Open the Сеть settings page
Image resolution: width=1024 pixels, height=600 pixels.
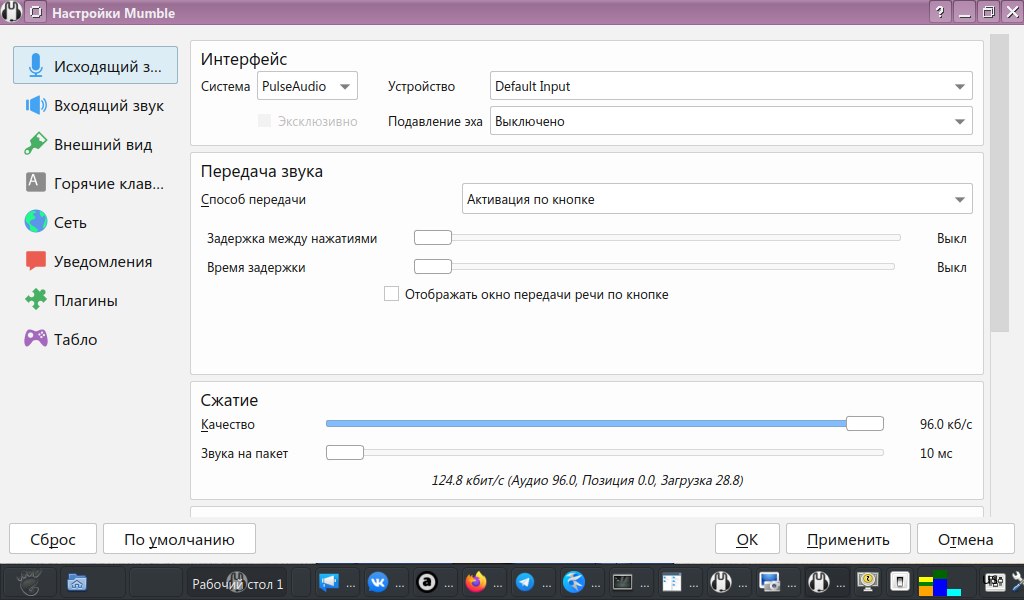click(95, 222)
